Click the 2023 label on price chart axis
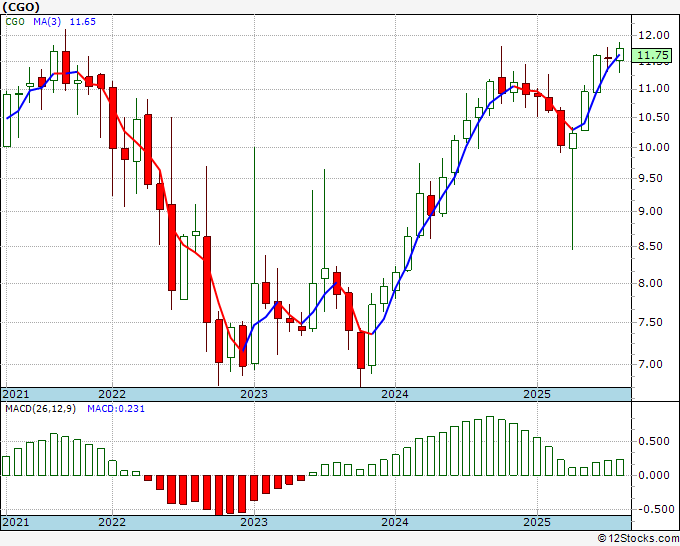Image resolution: width=680 pixels, height=546 pixels. (x=254, y=394)
